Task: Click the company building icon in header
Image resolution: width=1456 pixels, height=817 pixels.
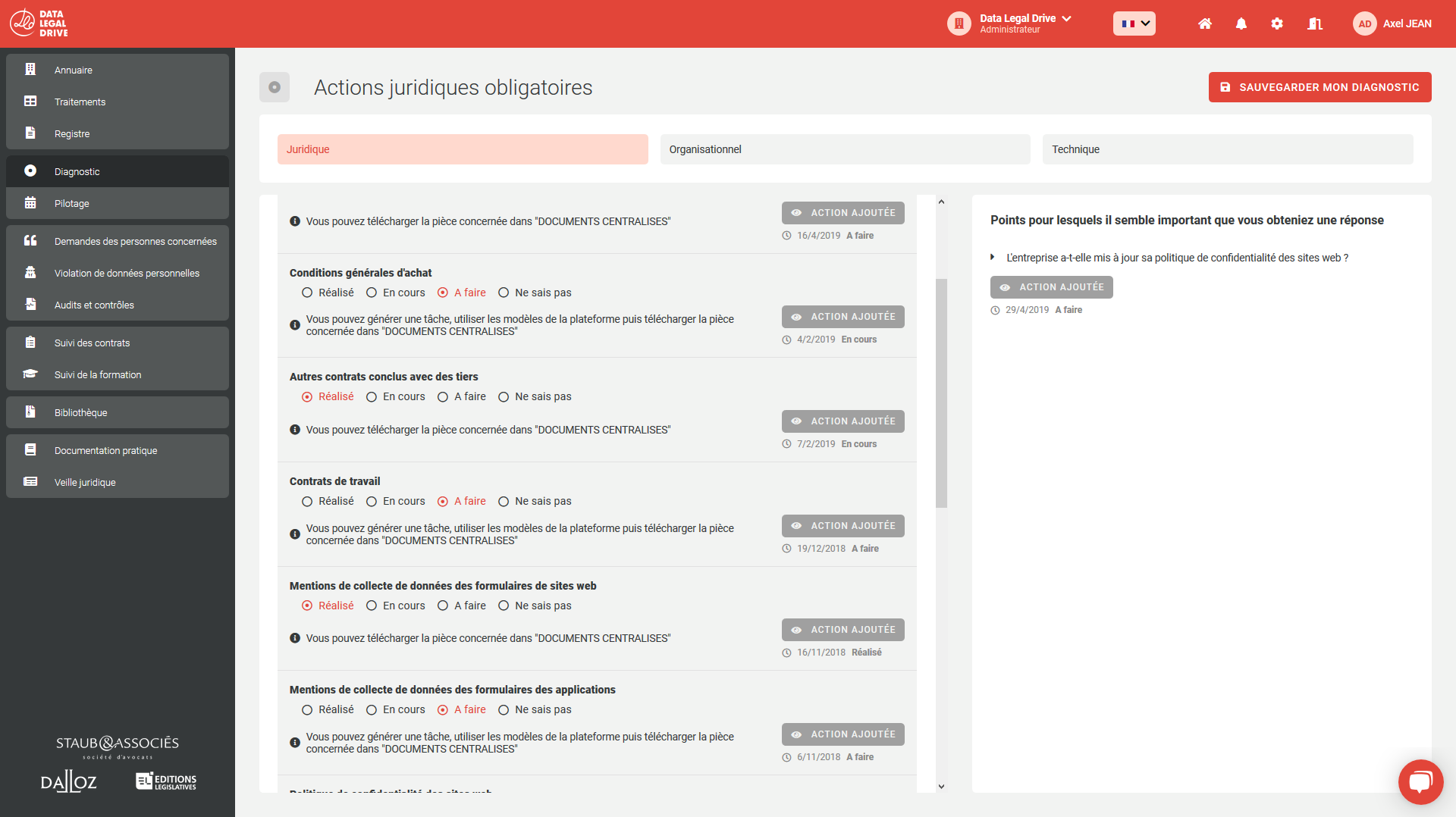Action: 959,23
